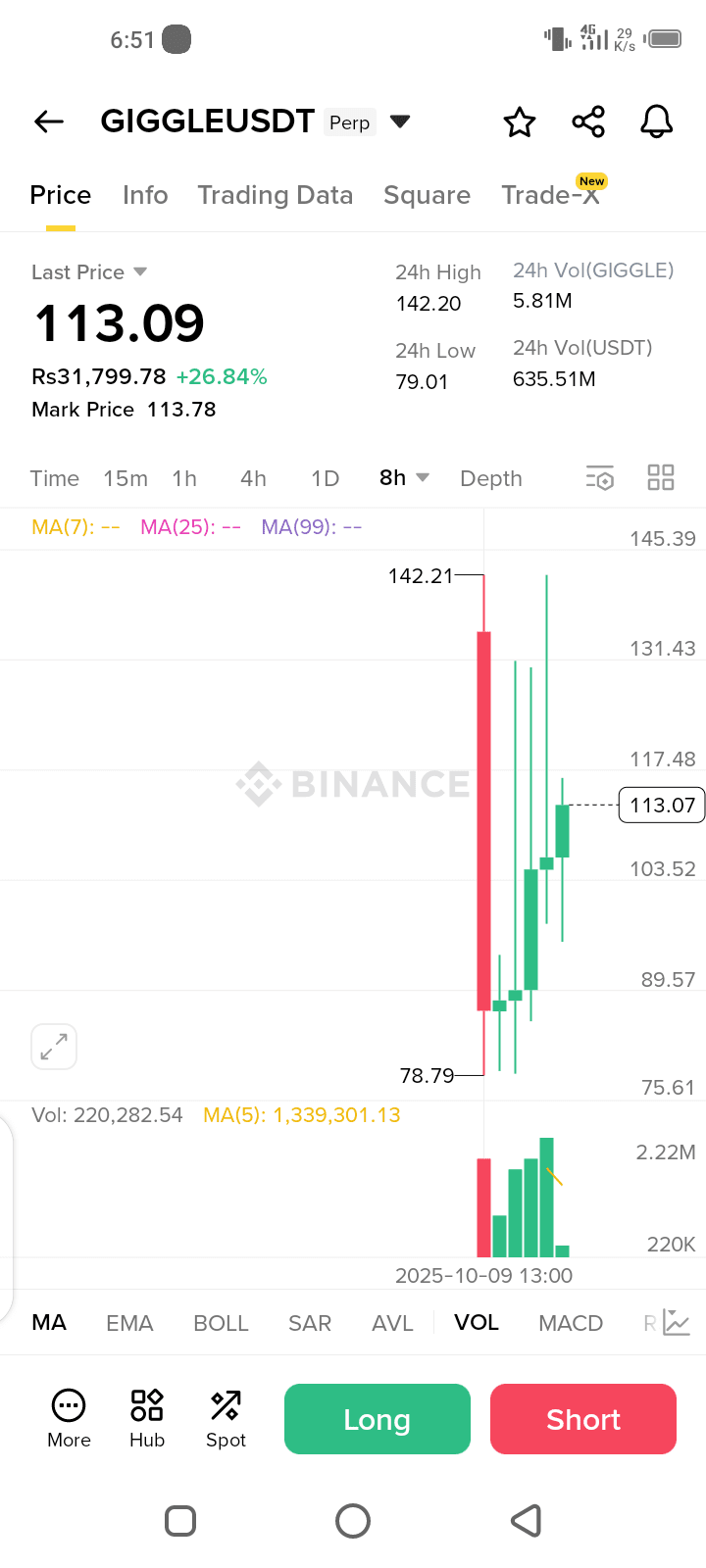Toggle the VOL indicator
Viewport: 706px width, 1568px height.
pyautogui.click(x=477, y=1323)
